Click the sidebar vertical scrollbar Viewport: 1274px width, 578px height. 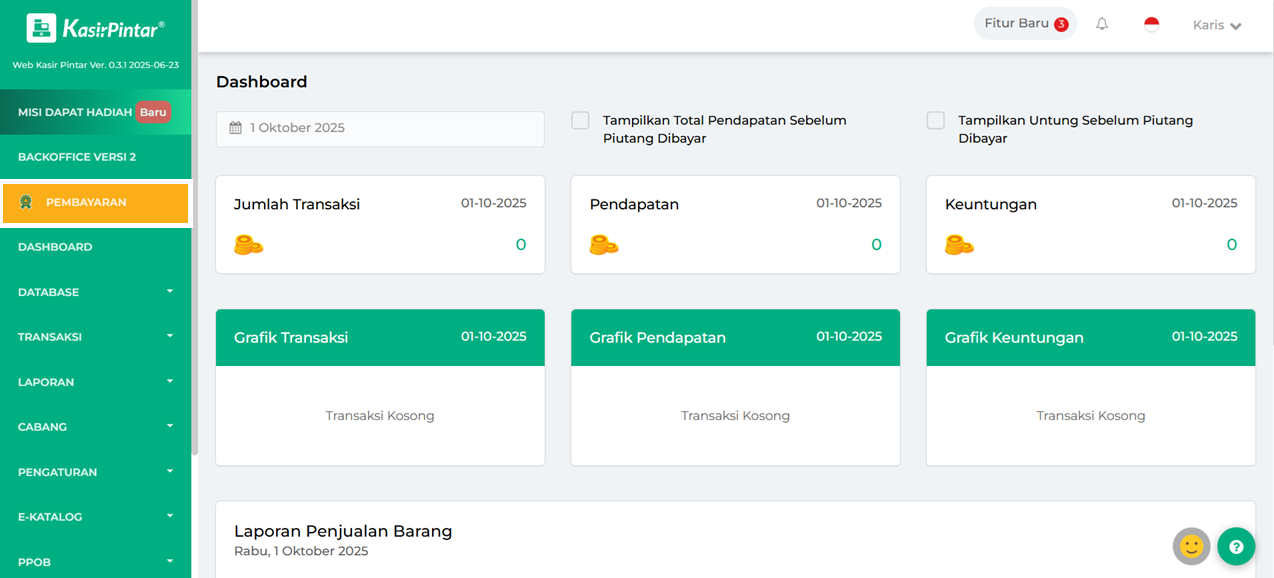click(x=195, y=300)
